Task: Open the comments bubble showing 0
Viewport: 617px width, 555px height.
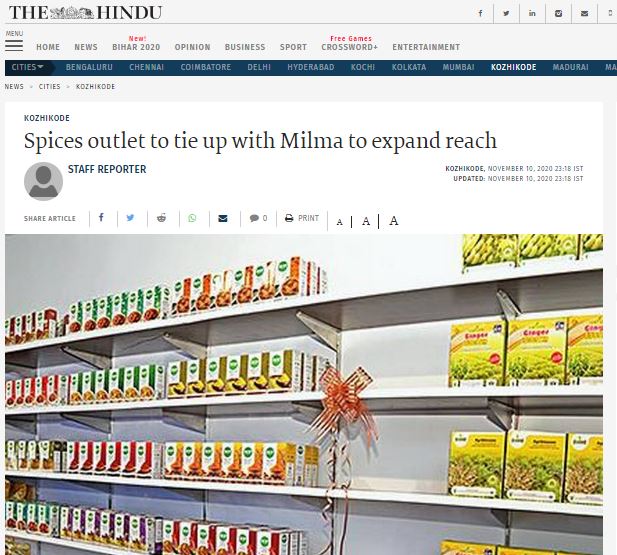Action: tap(258, 218)
